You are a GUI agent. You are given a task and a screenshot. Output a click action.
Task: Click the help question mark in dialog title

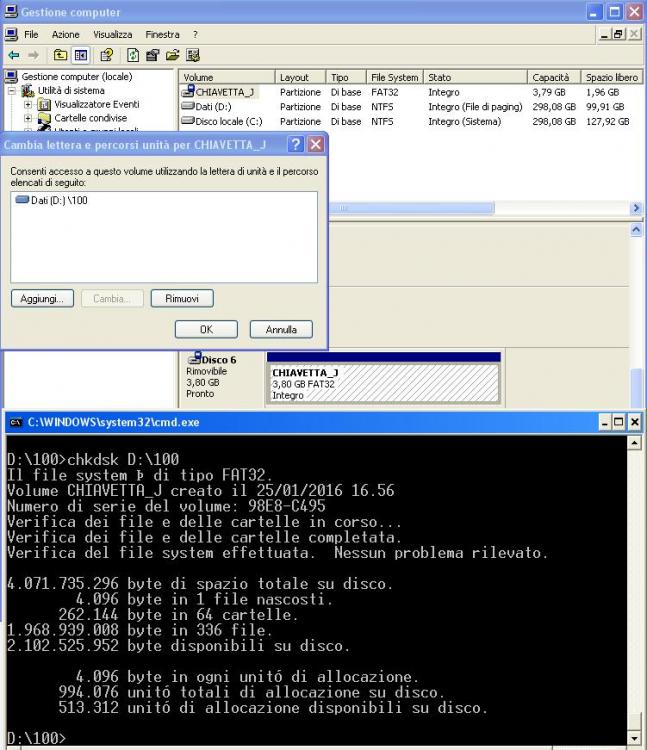point(296,145)
